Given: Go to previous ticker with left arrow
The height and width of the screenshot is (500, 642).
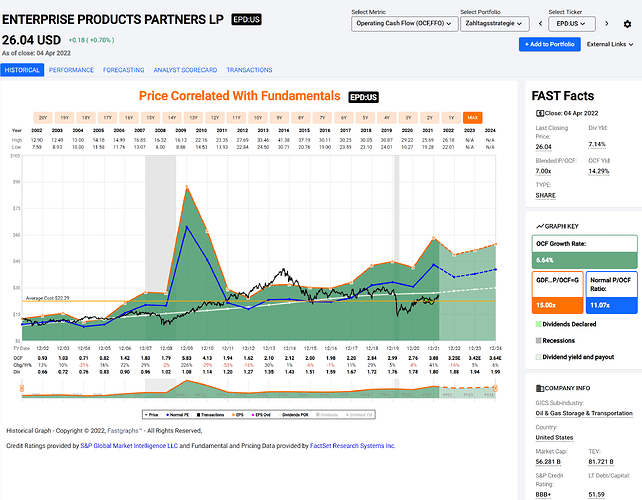Looking at the screenshot, I should (x=540, y=24).
